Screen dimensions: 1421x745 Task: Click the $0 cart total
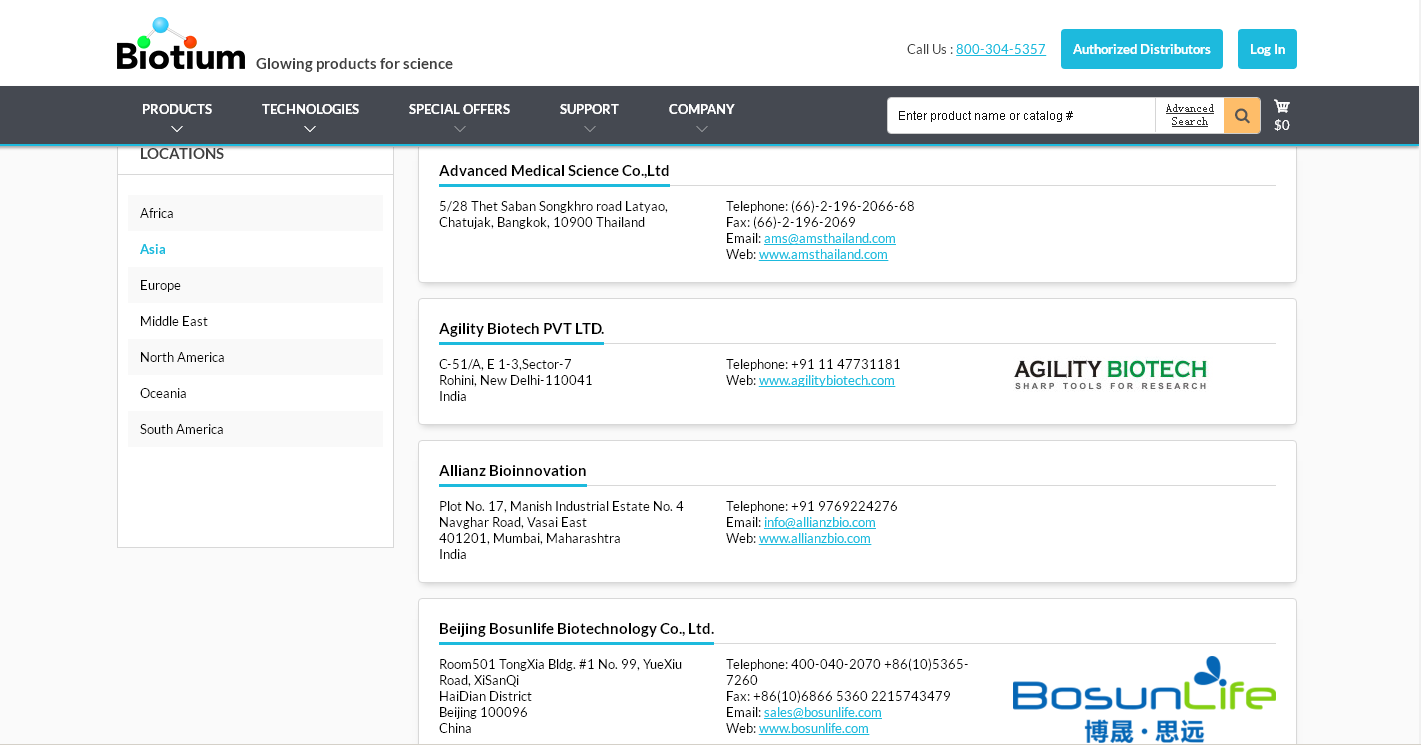pyautogui.click(x=1282, y=125)
